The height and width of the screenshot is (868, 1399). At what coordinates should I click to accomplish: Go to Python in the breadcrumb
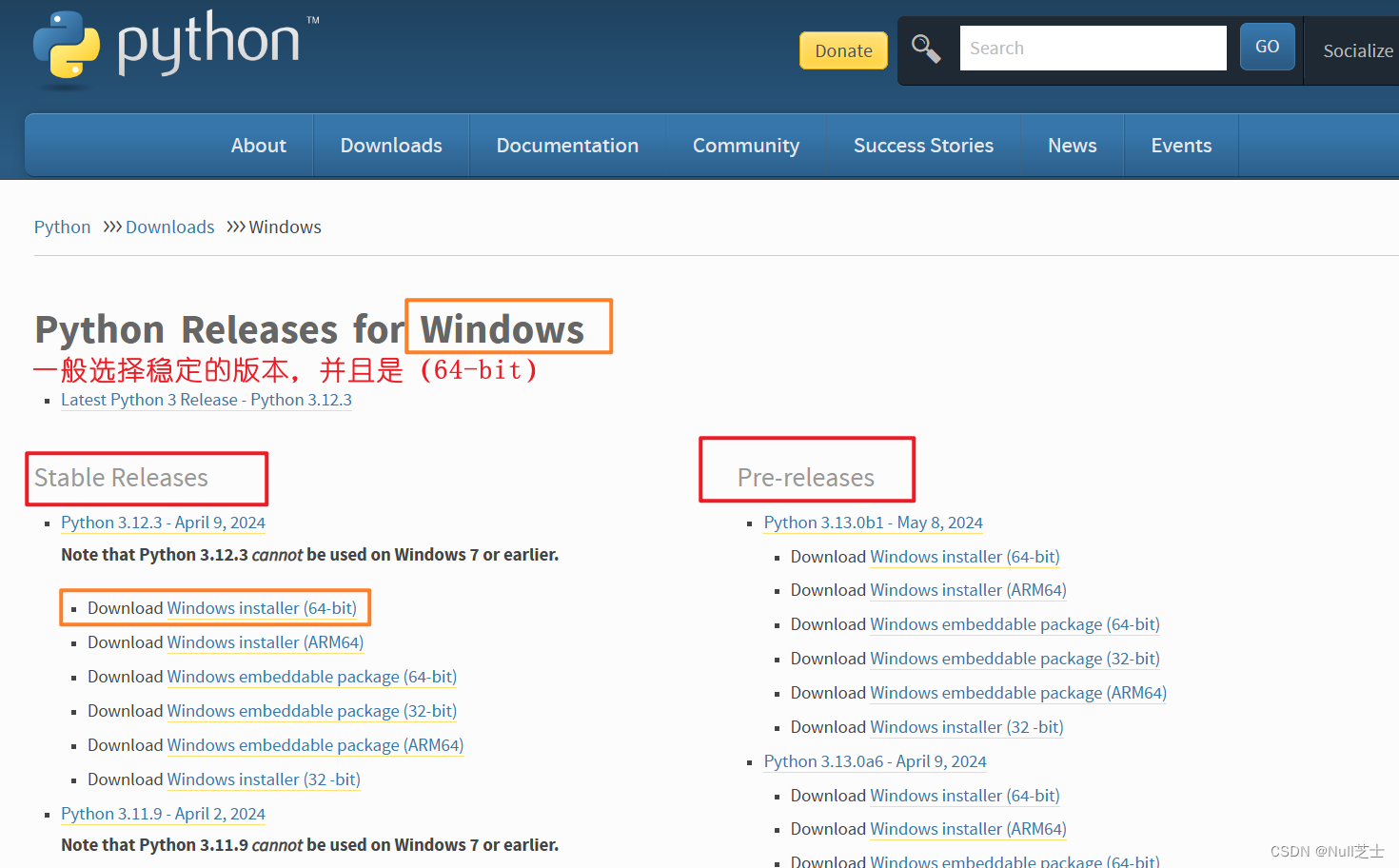pyautogui.click(x=62, y=227)
